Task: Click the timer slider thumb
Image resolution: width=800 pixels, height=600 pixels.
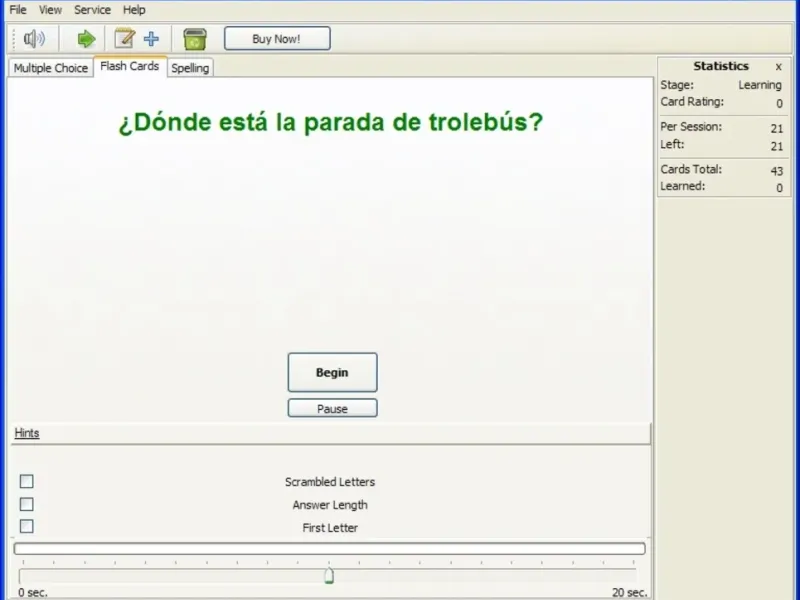Action: [x=329, y=576]
